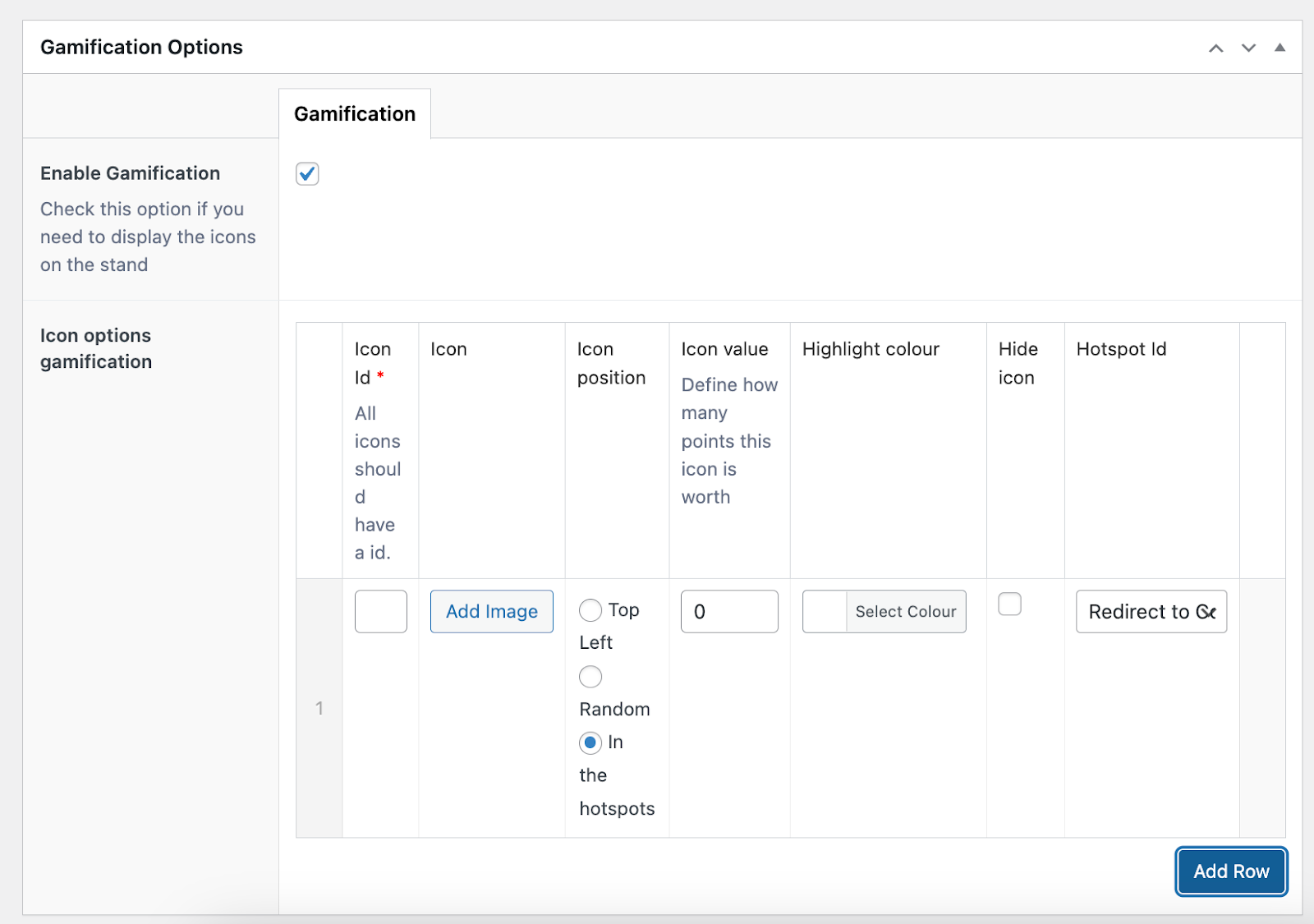The image size is (1314, 924).
Task: Open the Select Colour picker
Action: click(906, 612)
